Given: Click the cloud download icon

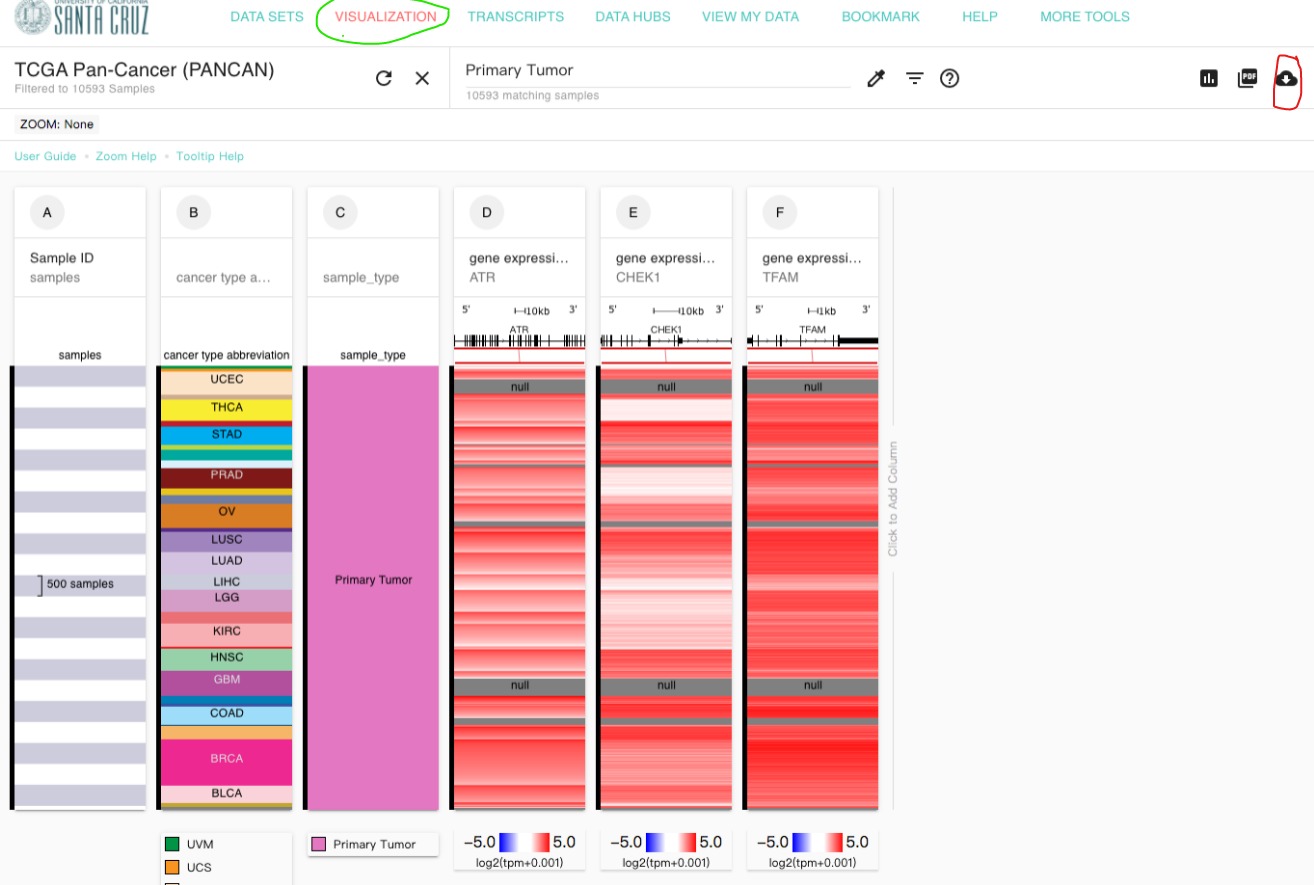Looking at the screenshot, I should [x=1286, y=78].
